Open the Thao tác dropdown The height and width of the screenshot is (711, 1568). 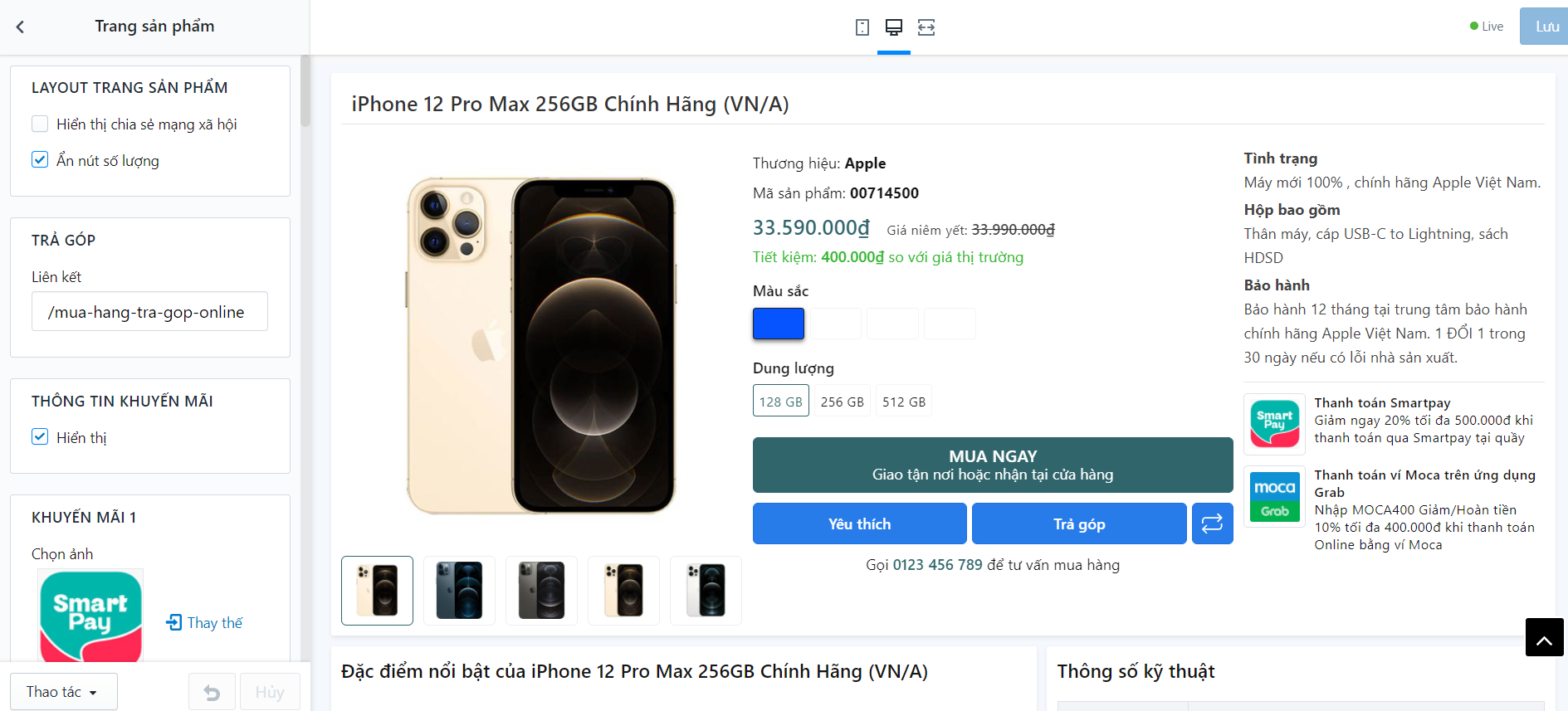click(x=63, y=692)
